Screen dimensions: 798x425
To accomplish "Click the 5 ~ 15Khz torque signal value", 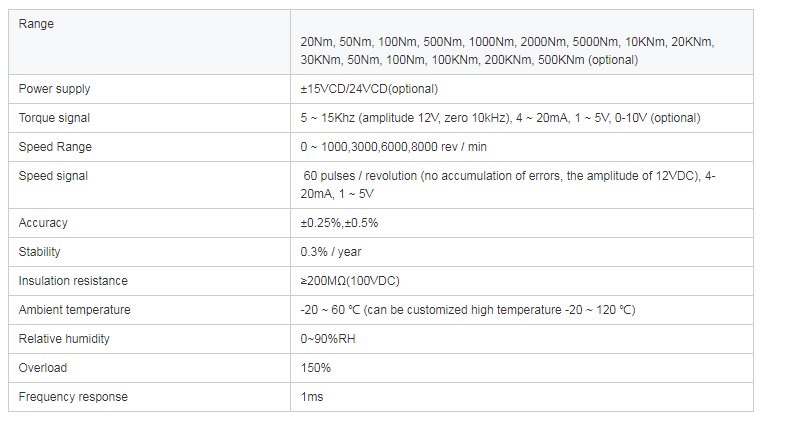I will click(500, 118).
